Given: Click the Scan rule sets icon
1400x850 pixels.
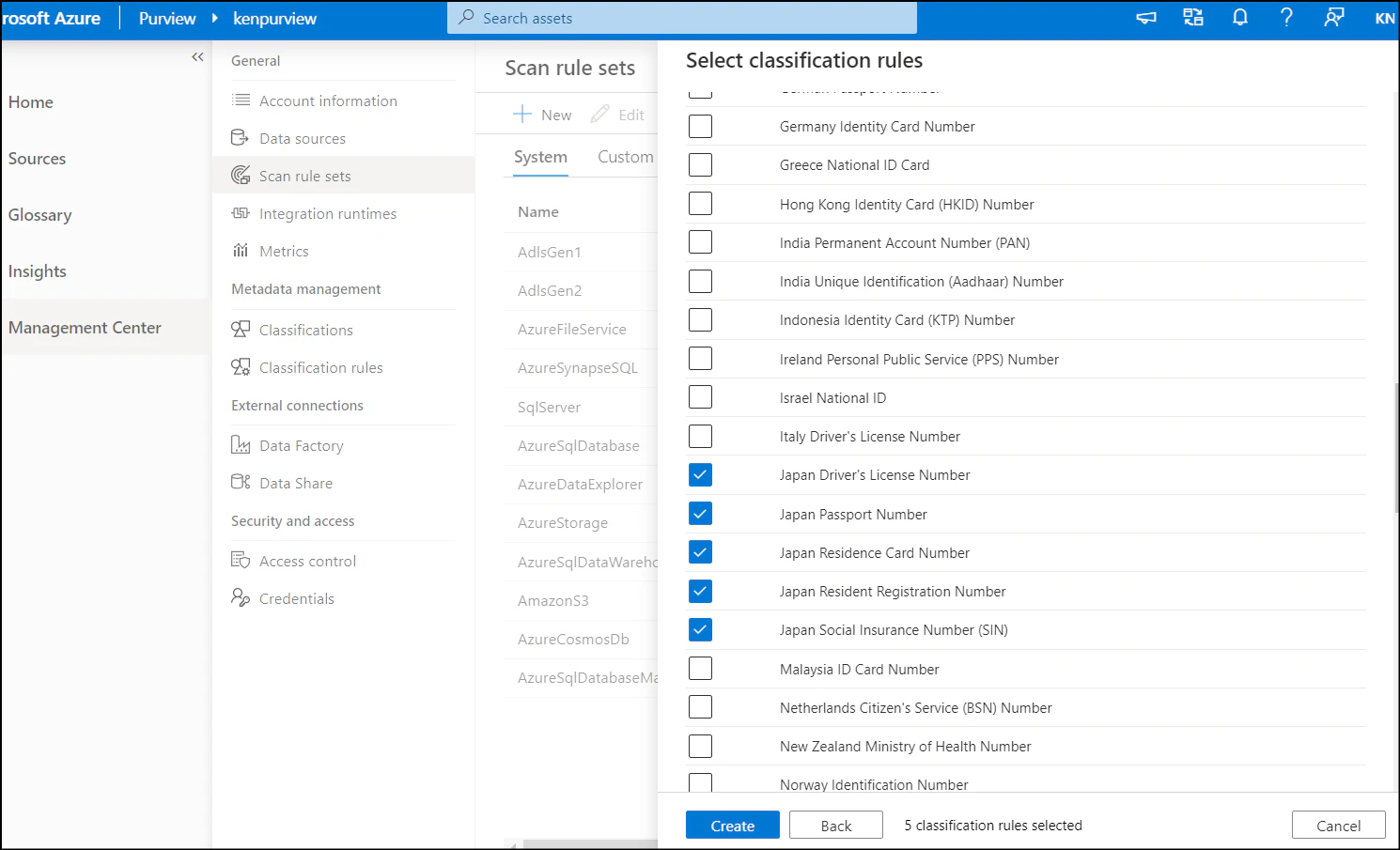Looking at the screenshot, I should tap(241, 176).
